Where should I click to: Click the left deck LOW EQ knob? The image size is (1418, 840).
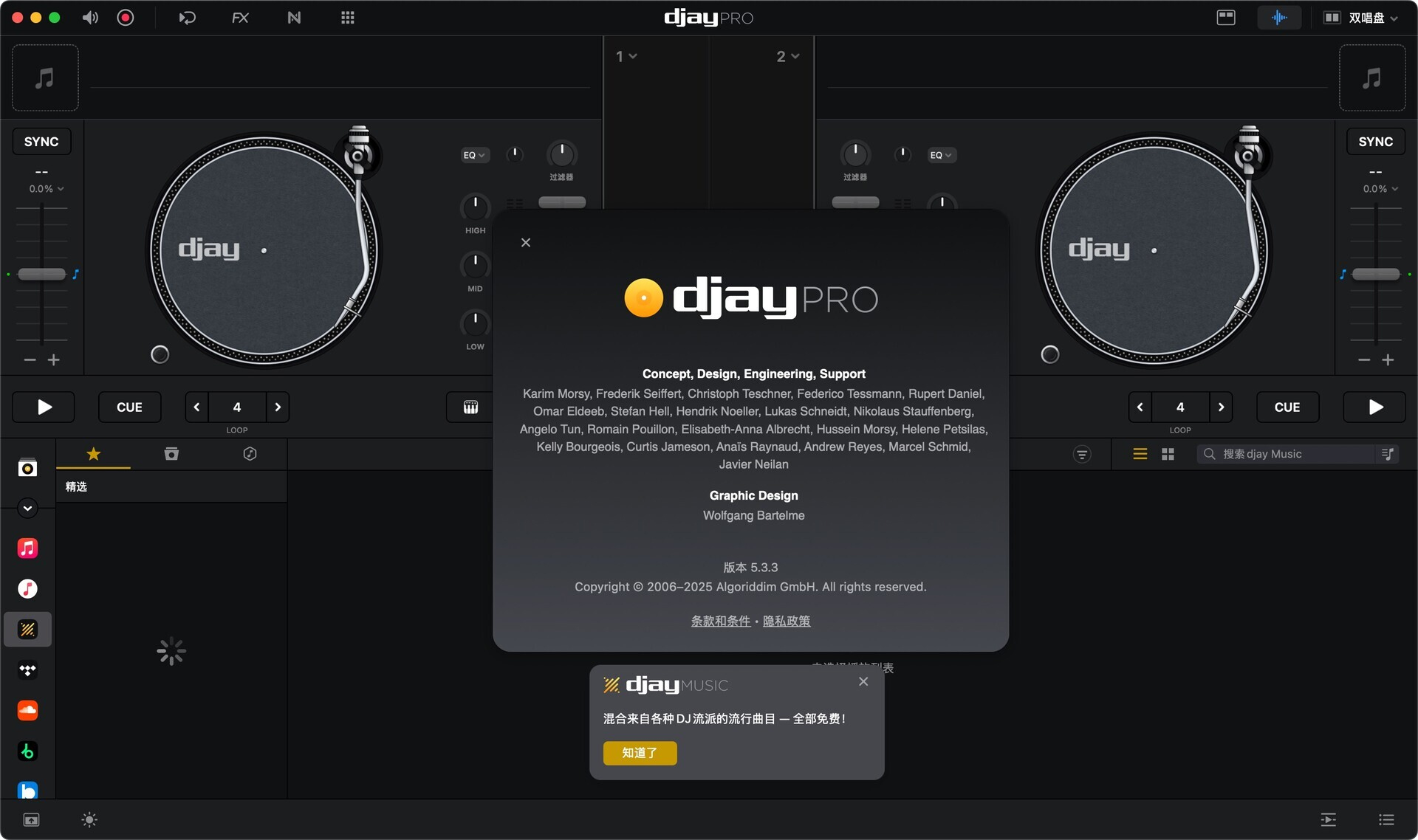(x=475, y=323)
